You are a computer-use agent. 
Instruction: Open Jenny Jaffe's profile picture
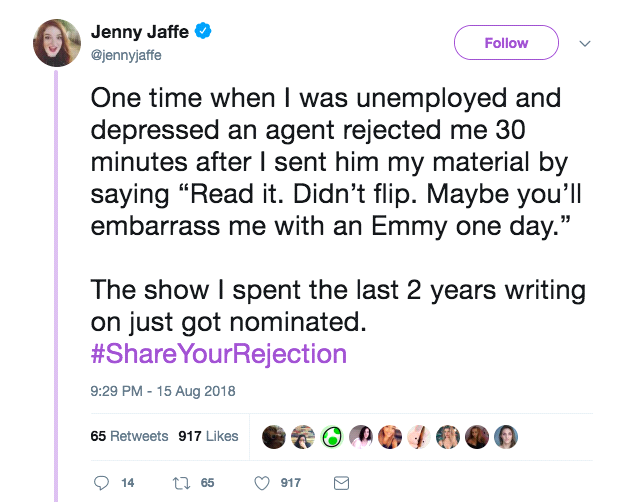56,43
